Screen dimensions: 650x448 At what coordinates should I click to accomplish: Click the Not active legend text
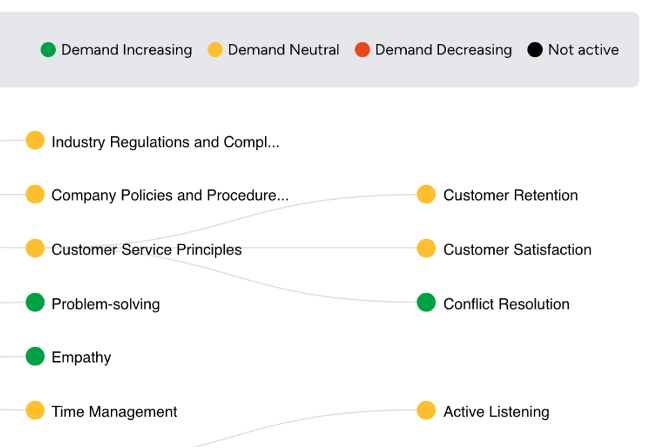583,50
